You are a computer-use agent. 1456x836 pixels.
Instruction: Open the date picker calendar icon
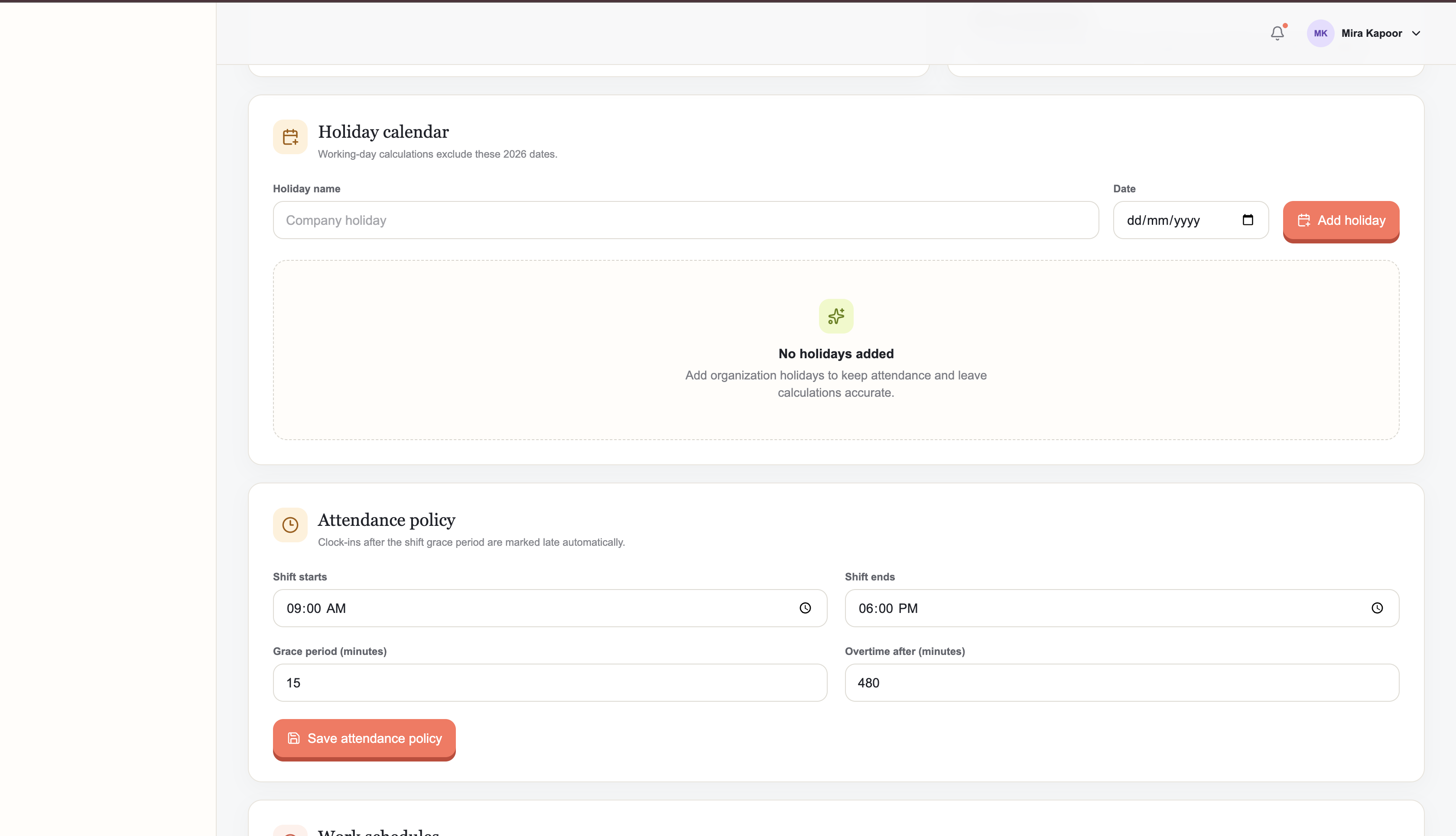[1248, 220]
